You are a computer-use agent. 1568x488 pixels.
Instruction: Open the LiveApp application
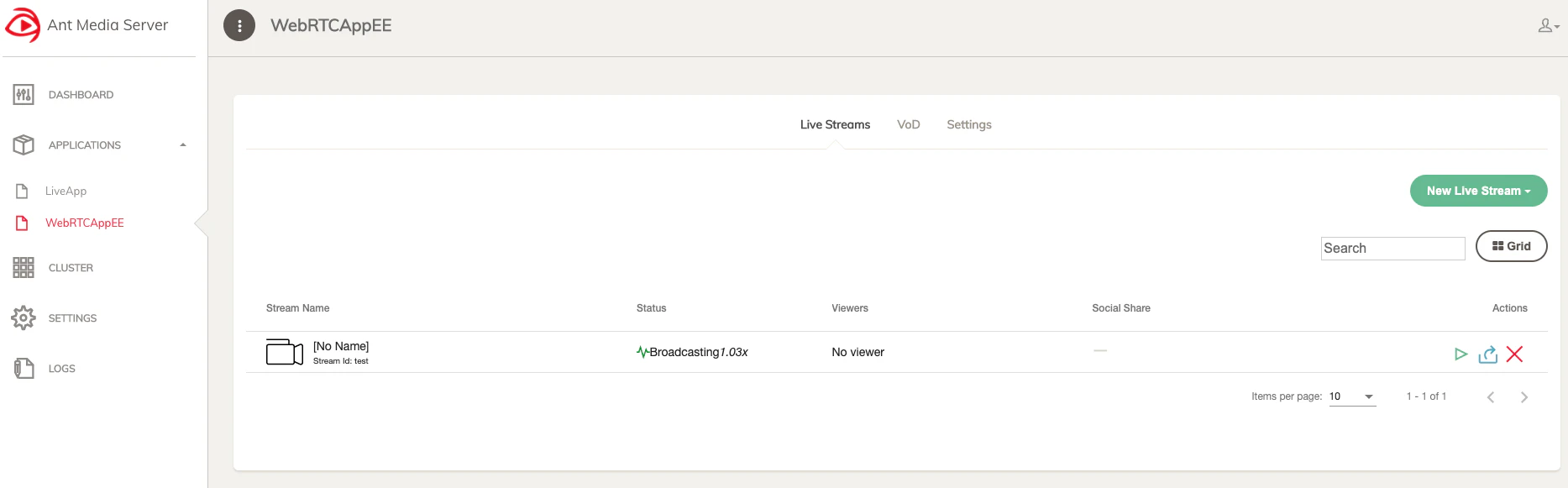click(66, 192)
